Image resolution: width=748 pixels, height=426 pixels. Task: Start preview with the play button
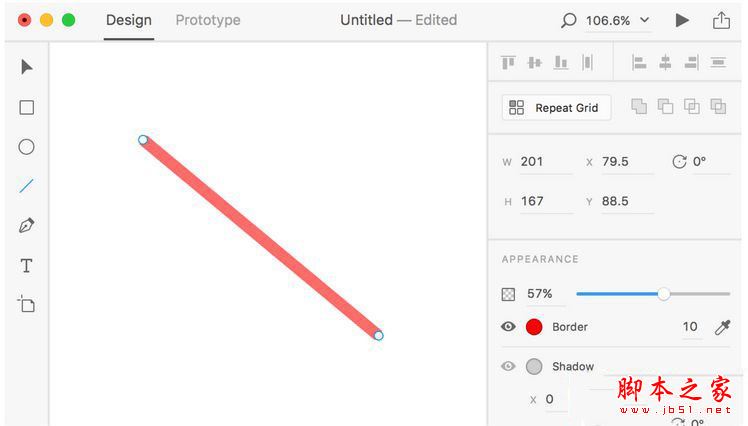coord(682,21)
